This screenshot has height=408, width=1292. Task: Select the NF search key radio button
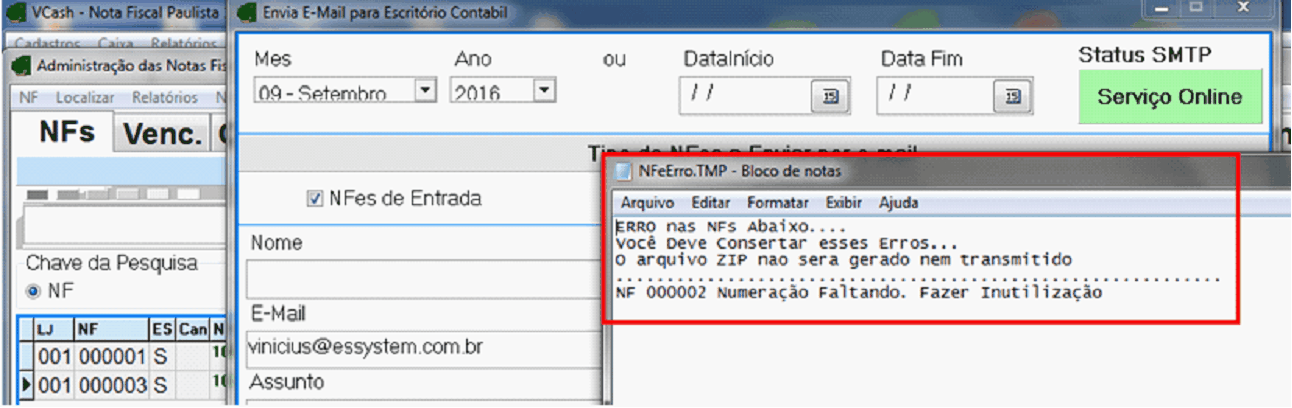34,290
